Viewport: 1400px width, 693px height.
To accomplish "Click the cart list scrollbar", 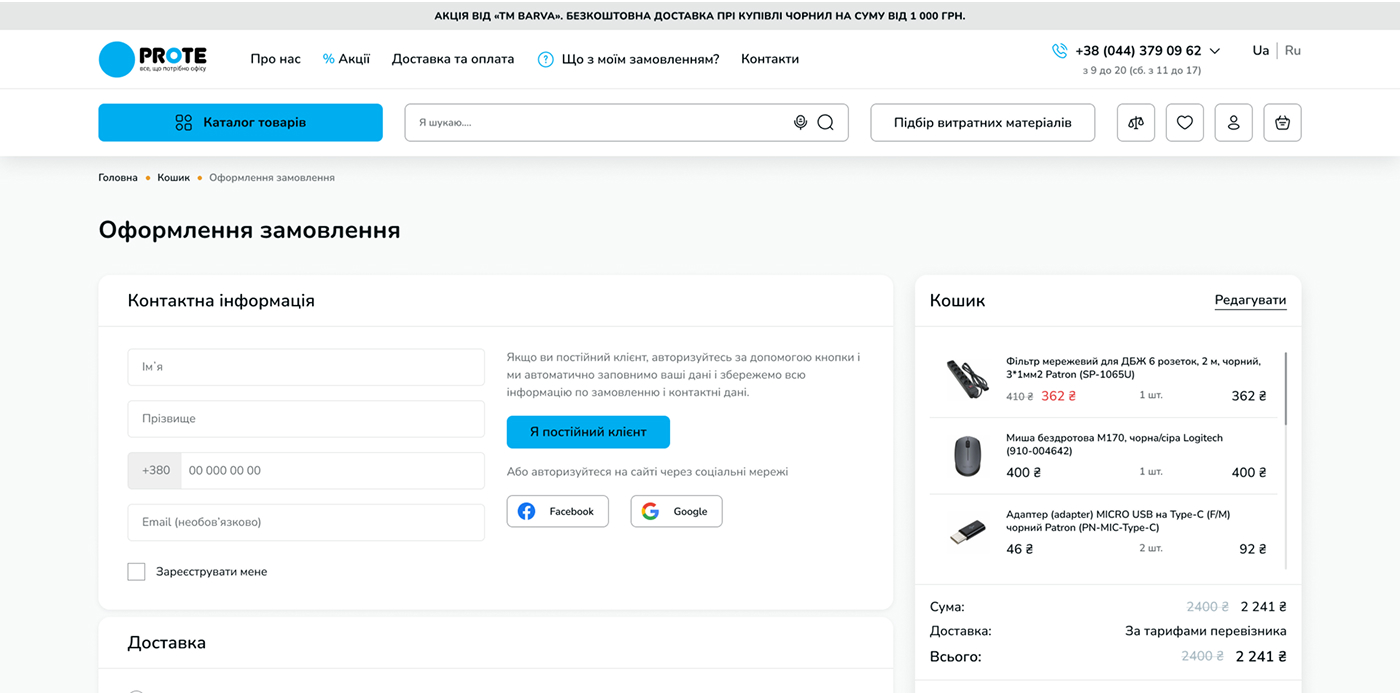I will click(1285, 390).
